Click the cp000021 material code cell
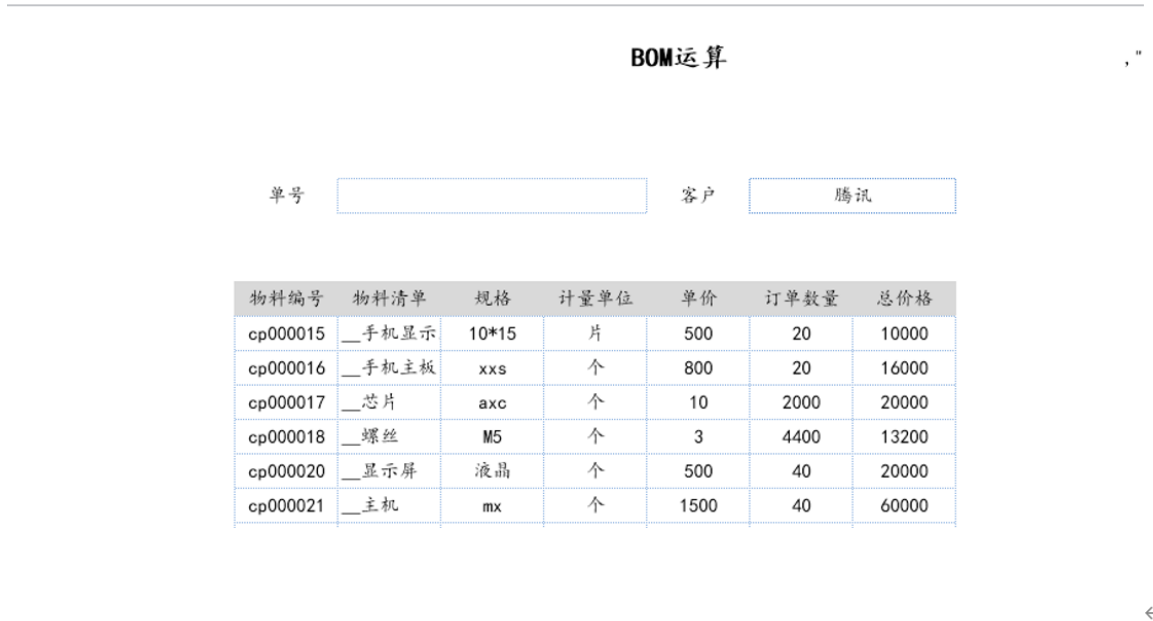1153x621 pixels. [x=286, y=506]
